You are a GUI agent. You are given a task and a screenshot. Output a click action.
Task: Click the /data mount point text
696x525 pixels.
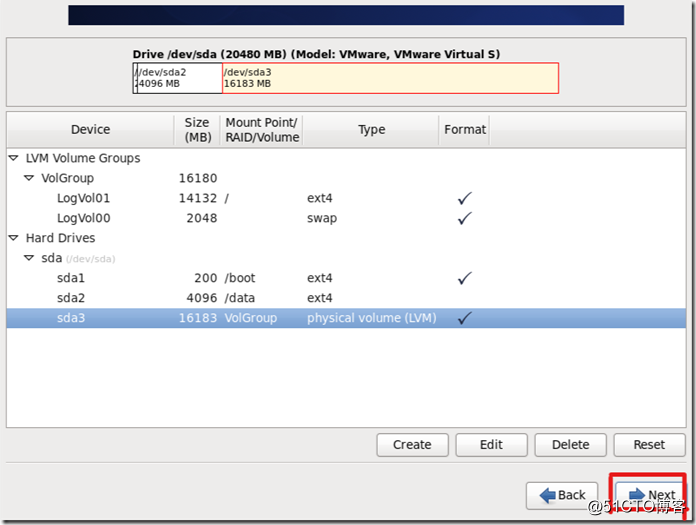tap(240, 298)
